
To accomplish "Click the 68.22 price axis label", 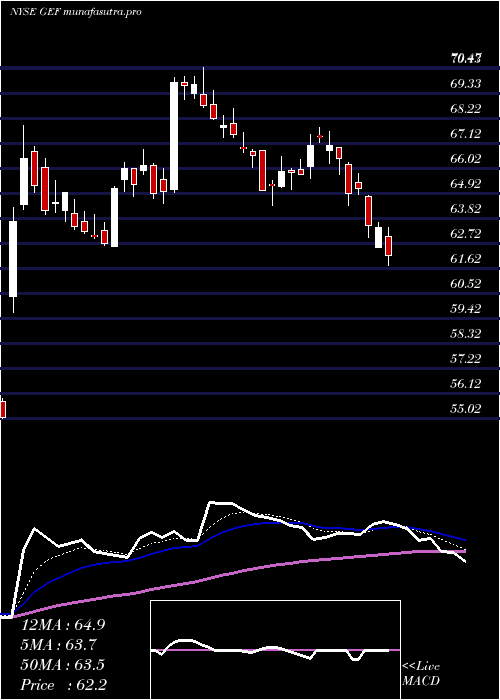I will coord(466,108).
